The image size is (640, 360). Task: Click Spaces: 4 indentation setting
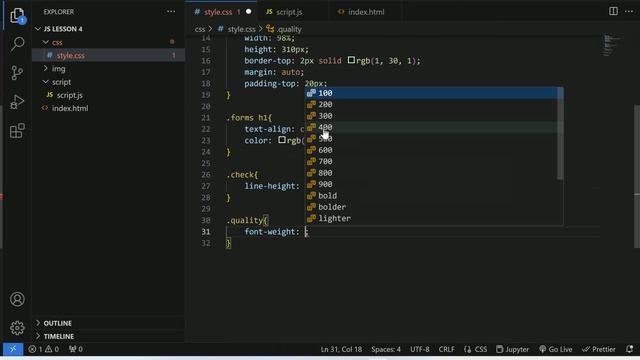[x=386, y=349]
